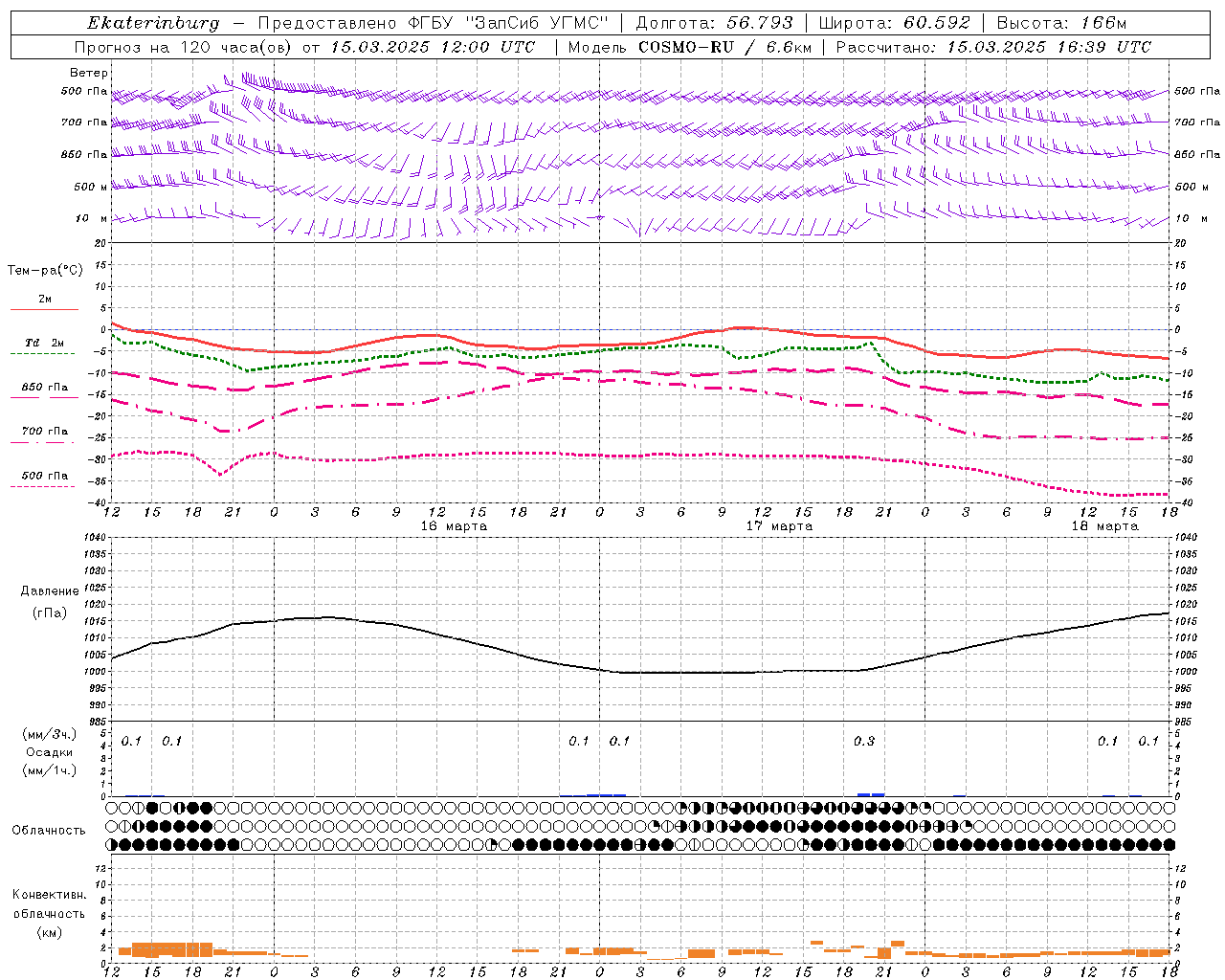Click the Широта: 60.592 value
Viewport: 1225px width, 980px height.
pos(894,23)
